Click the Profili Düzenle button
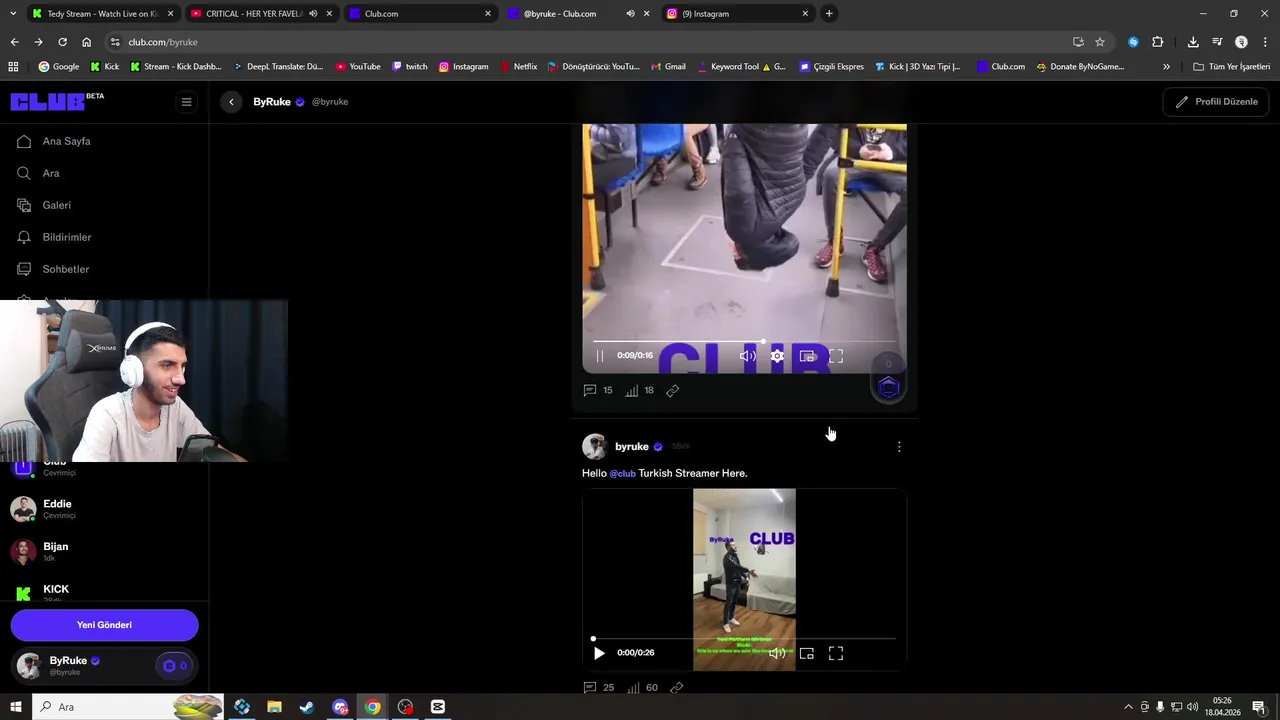The height and width of the screenshot is (720, 1280). tap(1216, 102)
